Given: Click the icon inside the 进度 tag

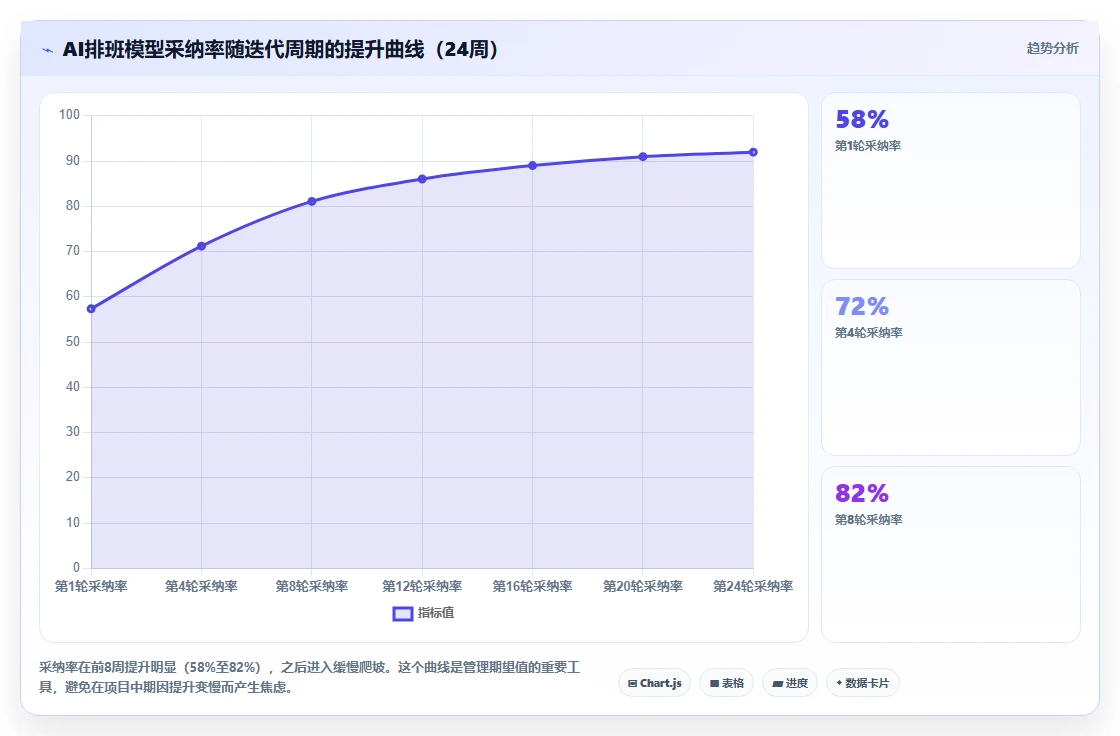Looking at the screenshot, I should coord(778,684).
